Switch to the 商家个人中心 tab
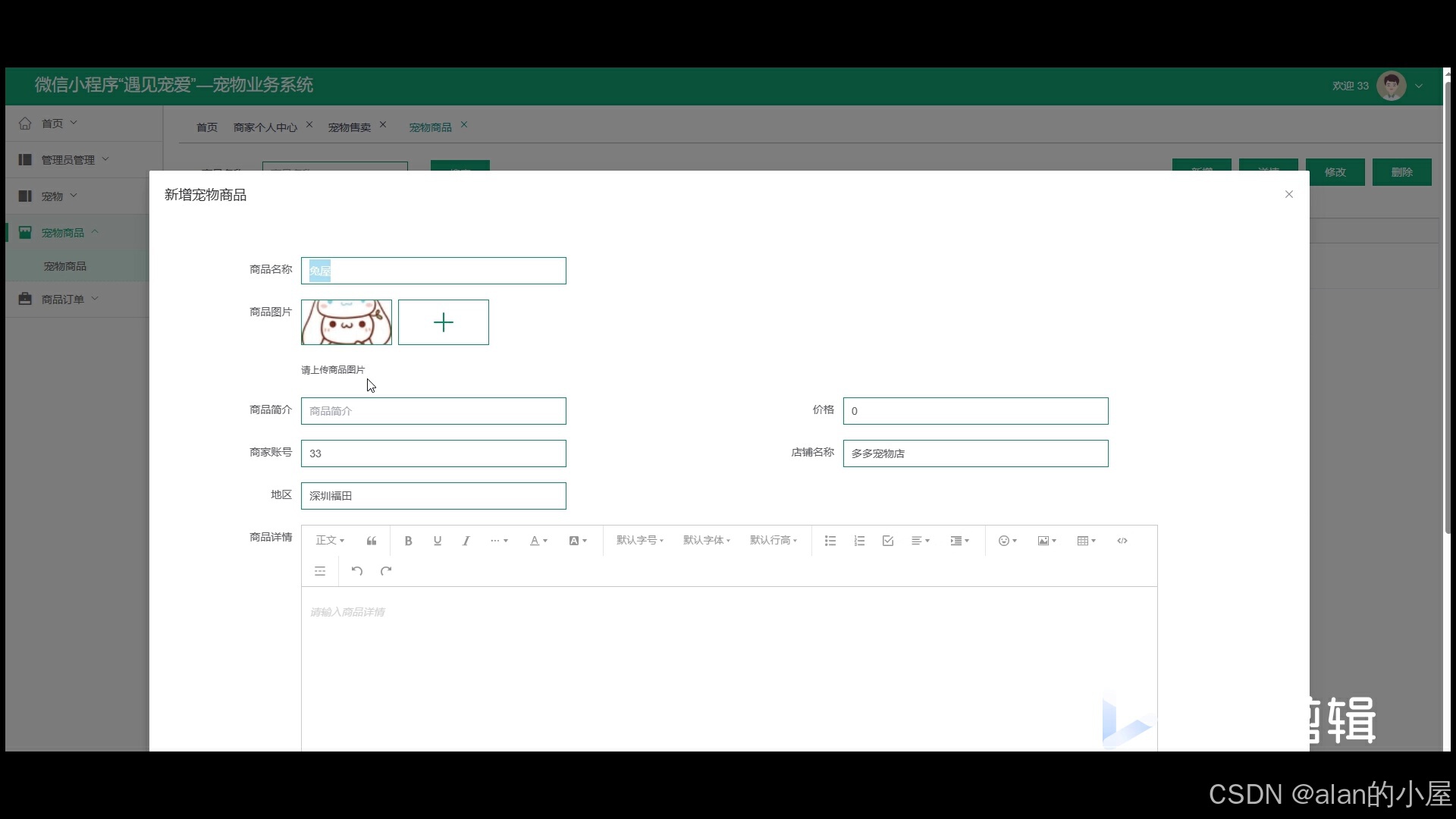 pos(265,127)
